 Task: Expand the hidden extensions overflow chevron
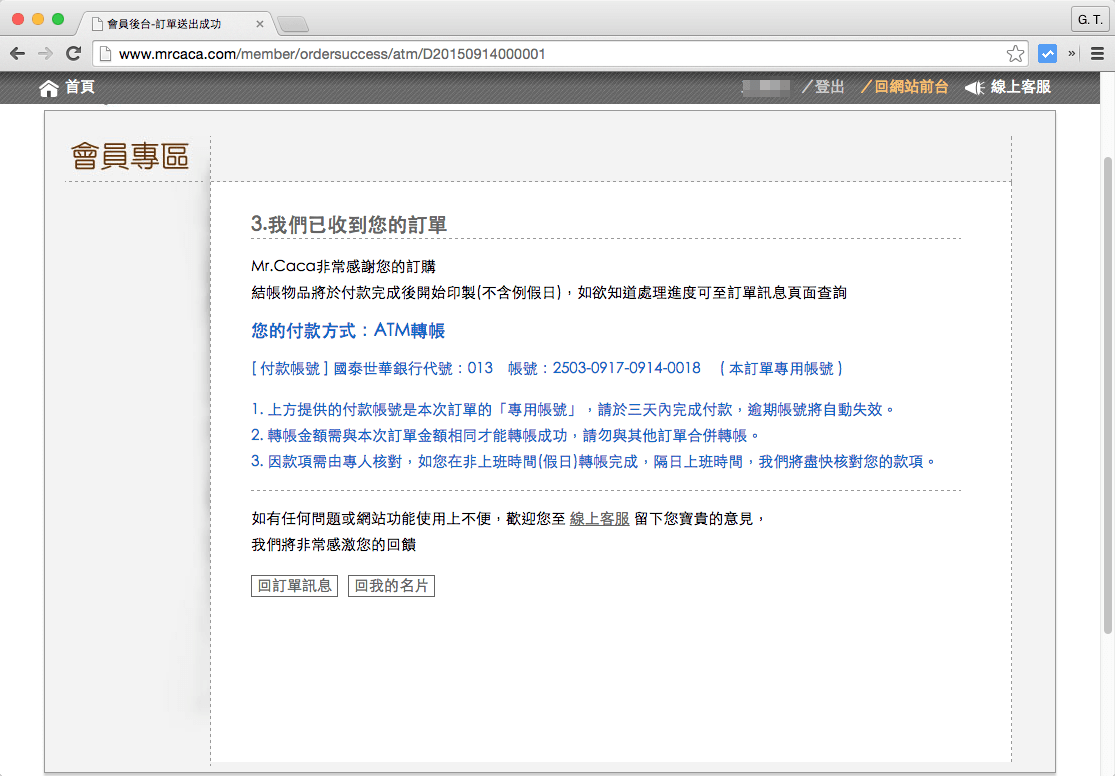tap(1072, 54)
